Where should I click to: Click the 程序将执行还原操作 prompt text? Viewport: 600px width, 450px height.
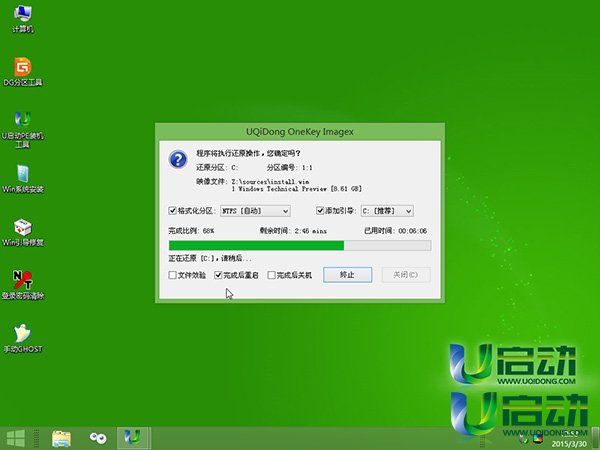(248, 153)
